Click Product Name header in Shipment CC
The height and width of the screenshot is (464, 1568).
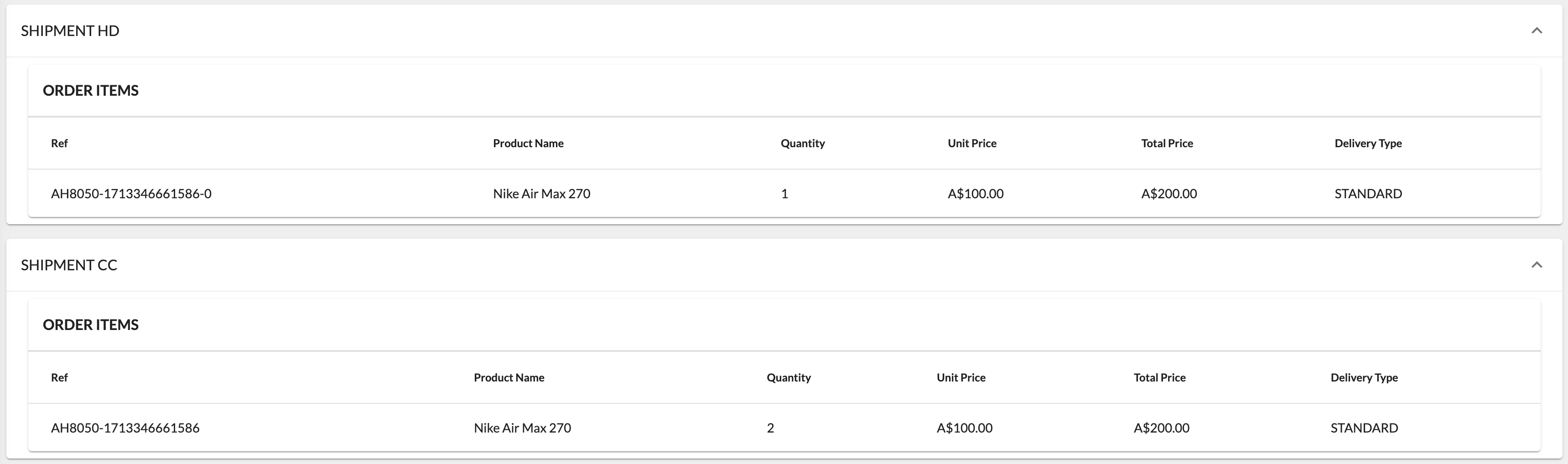click(x=509, y=377)
